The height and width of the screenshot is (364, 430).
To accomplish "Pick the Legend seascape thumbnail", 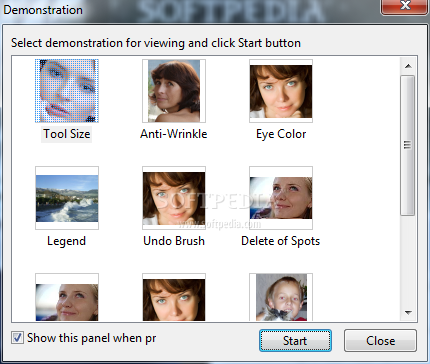I will pos(67,198).
